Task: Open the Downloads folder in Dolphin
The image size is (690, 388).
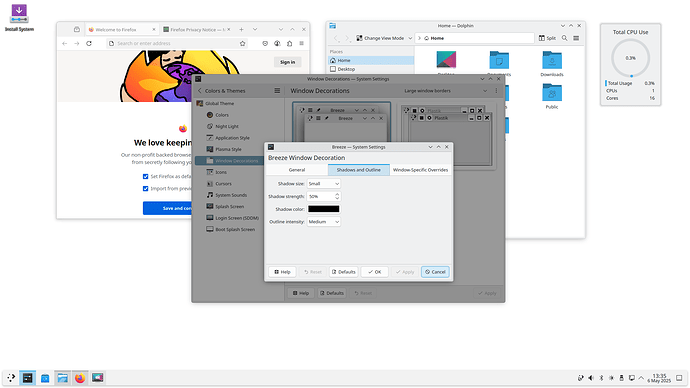Action: [x=552, y=64]
